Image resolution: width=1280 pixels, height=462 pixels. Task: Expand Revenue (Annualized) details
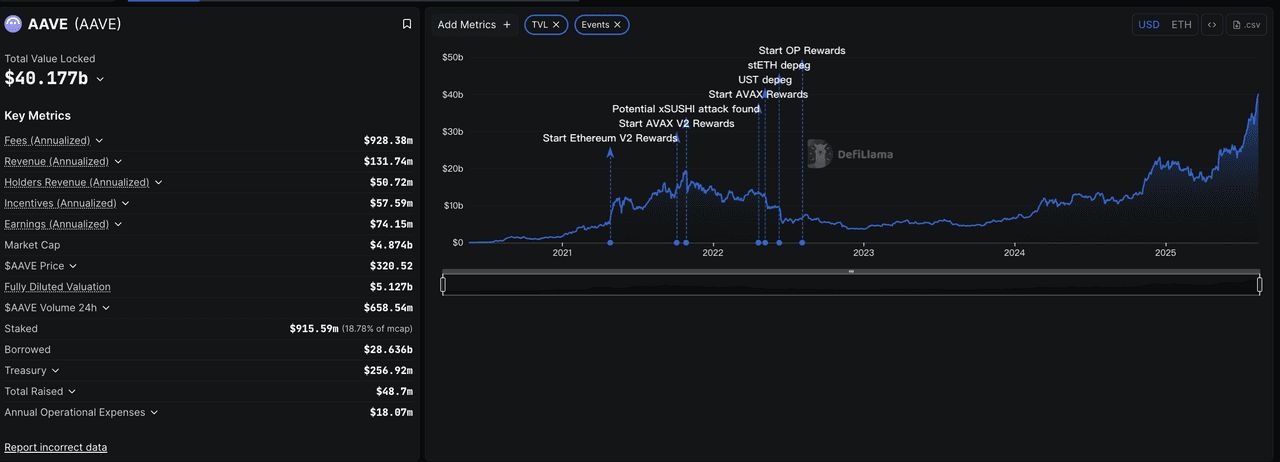click(118, 162)
